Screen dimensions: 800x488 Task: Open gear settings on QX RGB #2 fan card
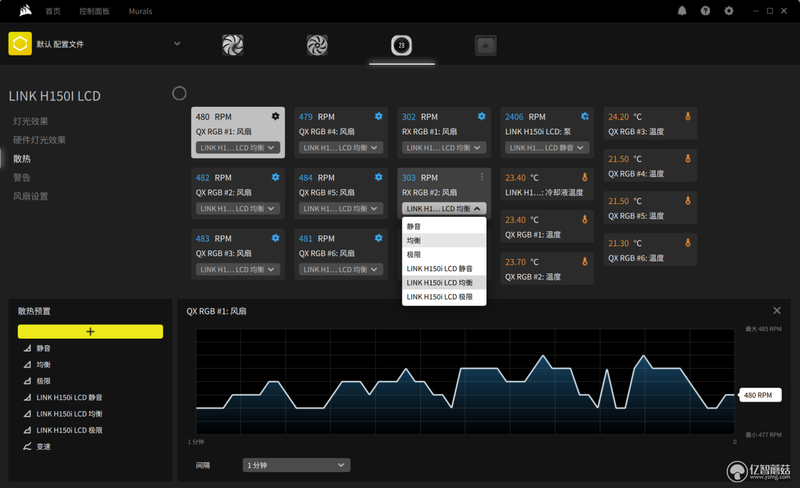click(x=276, y=177)
